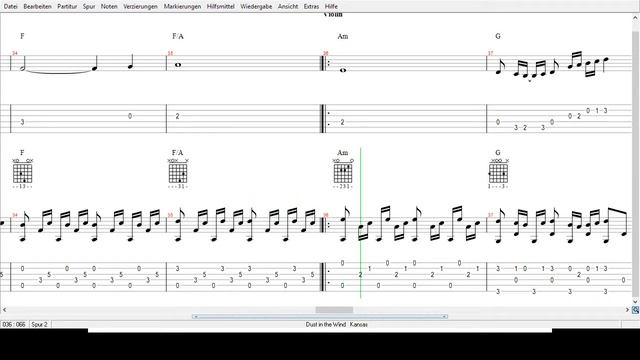Screen dimensions: 640x360
Task: Click the repeat barline on violin staff
Action: [x=325, y=63]
